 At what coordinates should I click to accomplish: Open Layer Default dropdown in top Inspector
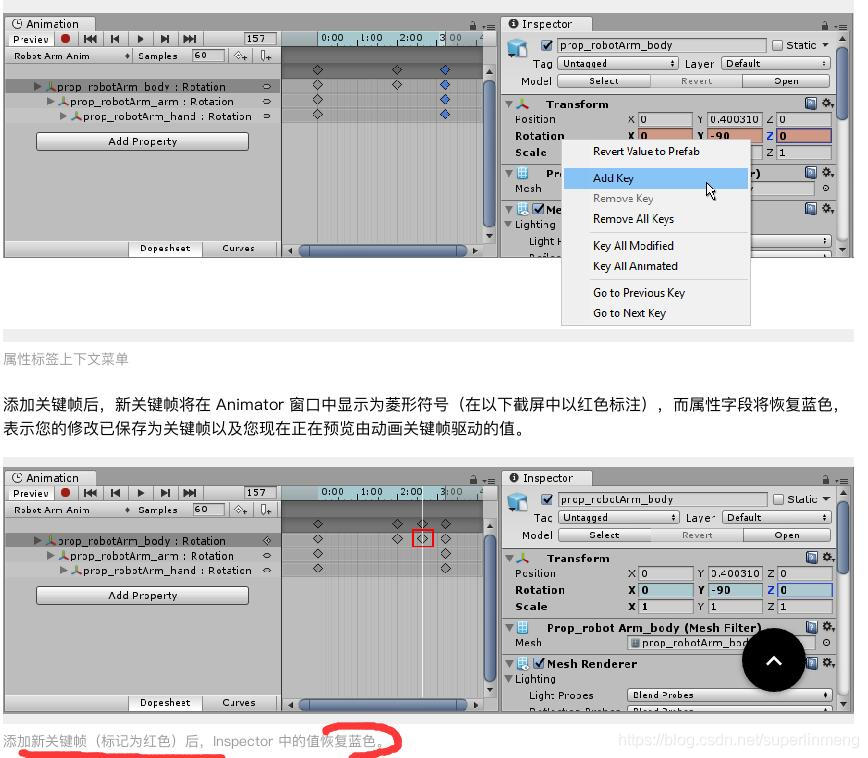[776, 64]
